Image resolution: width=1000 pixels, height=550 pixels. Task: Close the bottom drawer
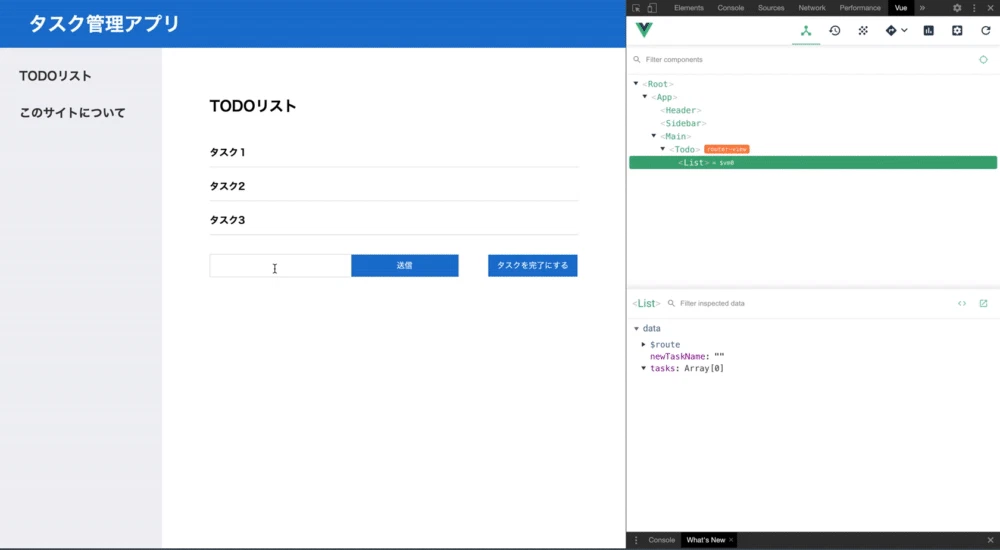click(x=990, y=540)
